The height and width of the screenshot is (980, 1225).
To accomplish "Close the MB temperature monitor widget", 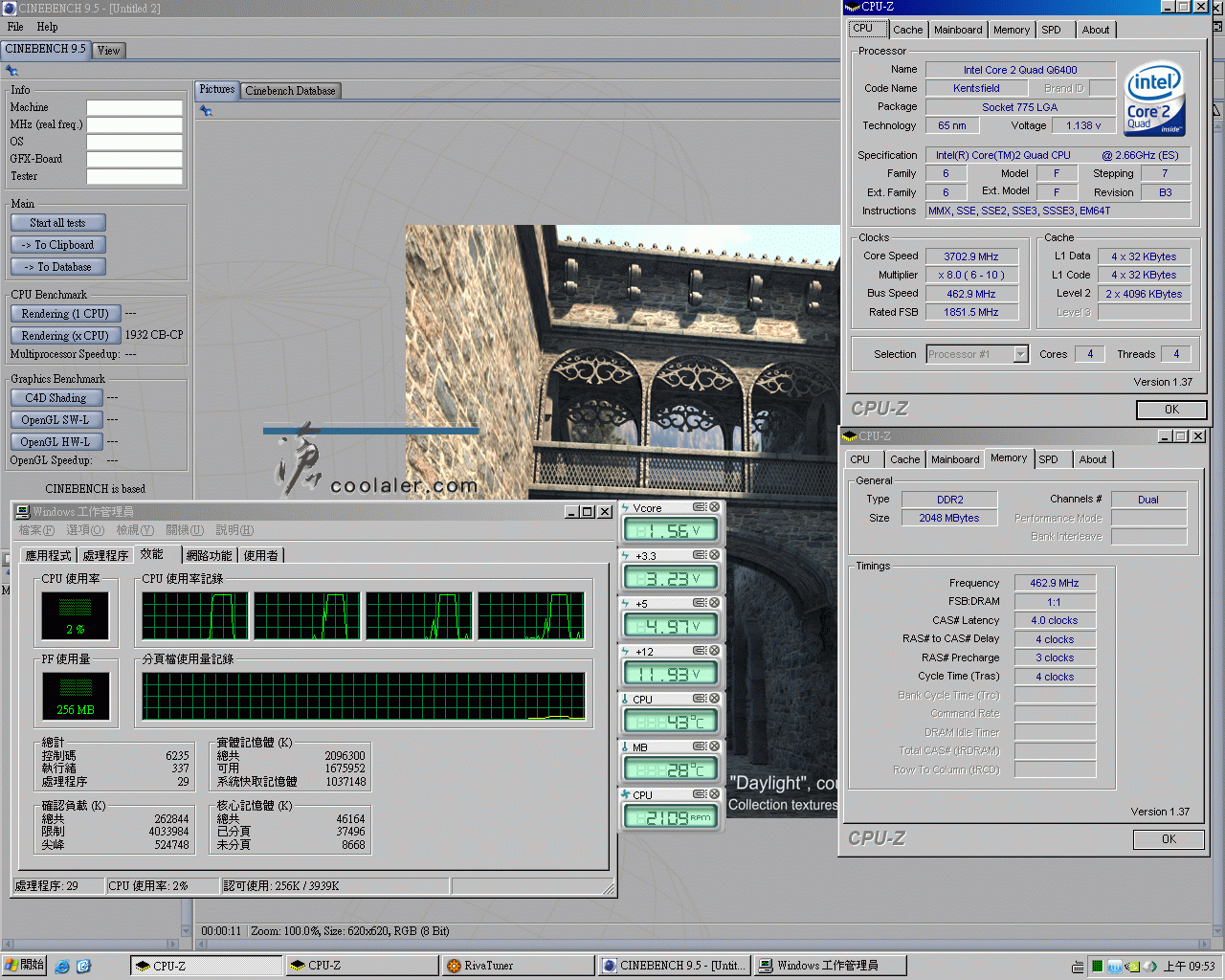I will click(x=714, y=746).
